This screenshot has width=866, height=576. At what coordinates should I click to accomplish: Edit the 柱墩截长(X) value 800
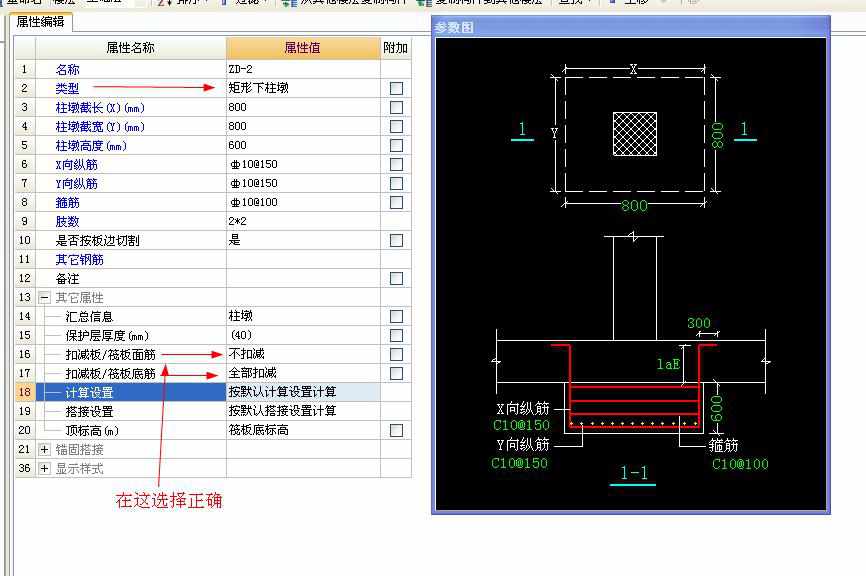click(303, 107)
